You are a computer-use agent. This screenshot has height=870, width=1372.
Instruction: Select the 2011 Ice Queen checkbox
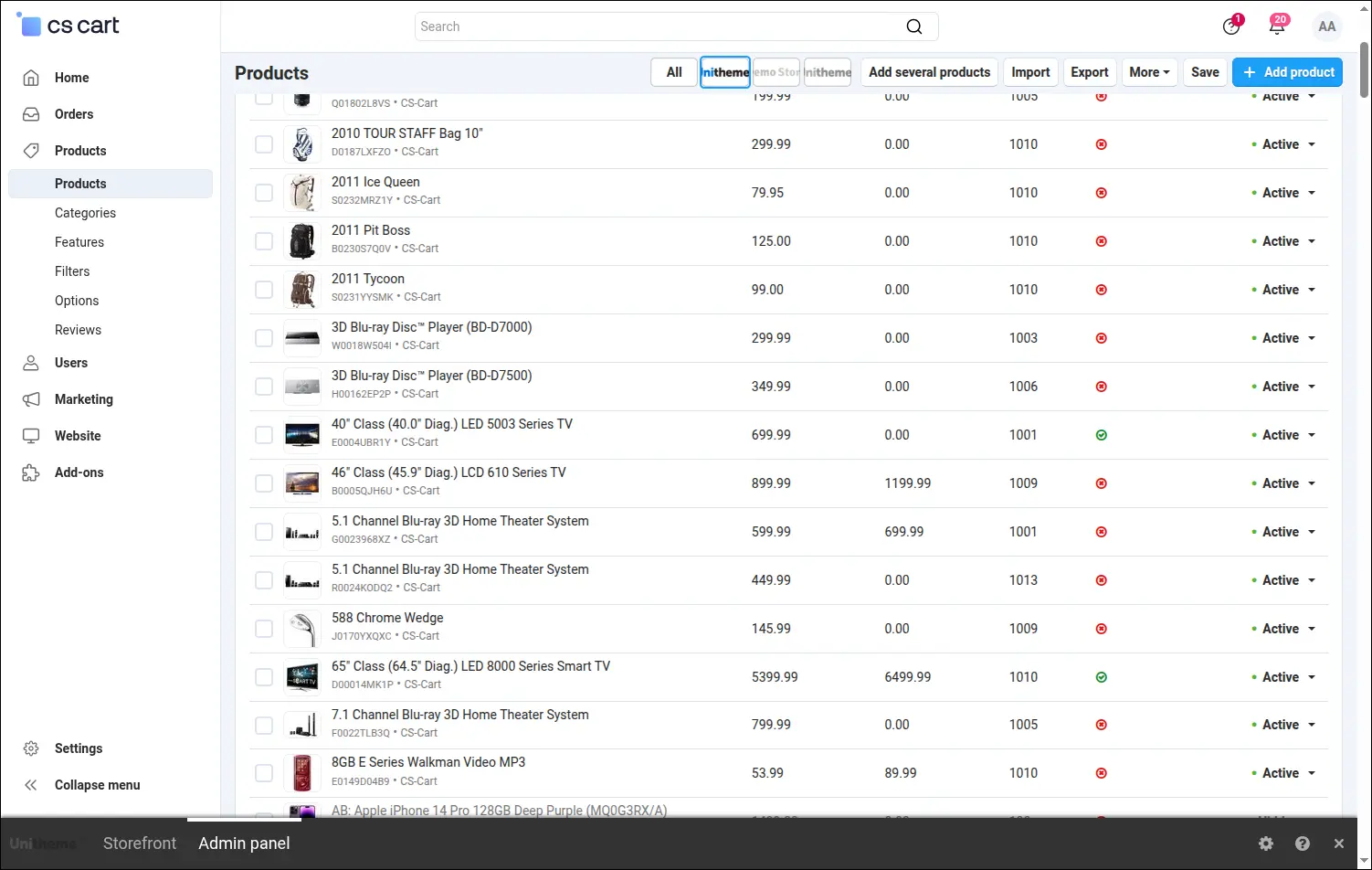tap(264, 193)
